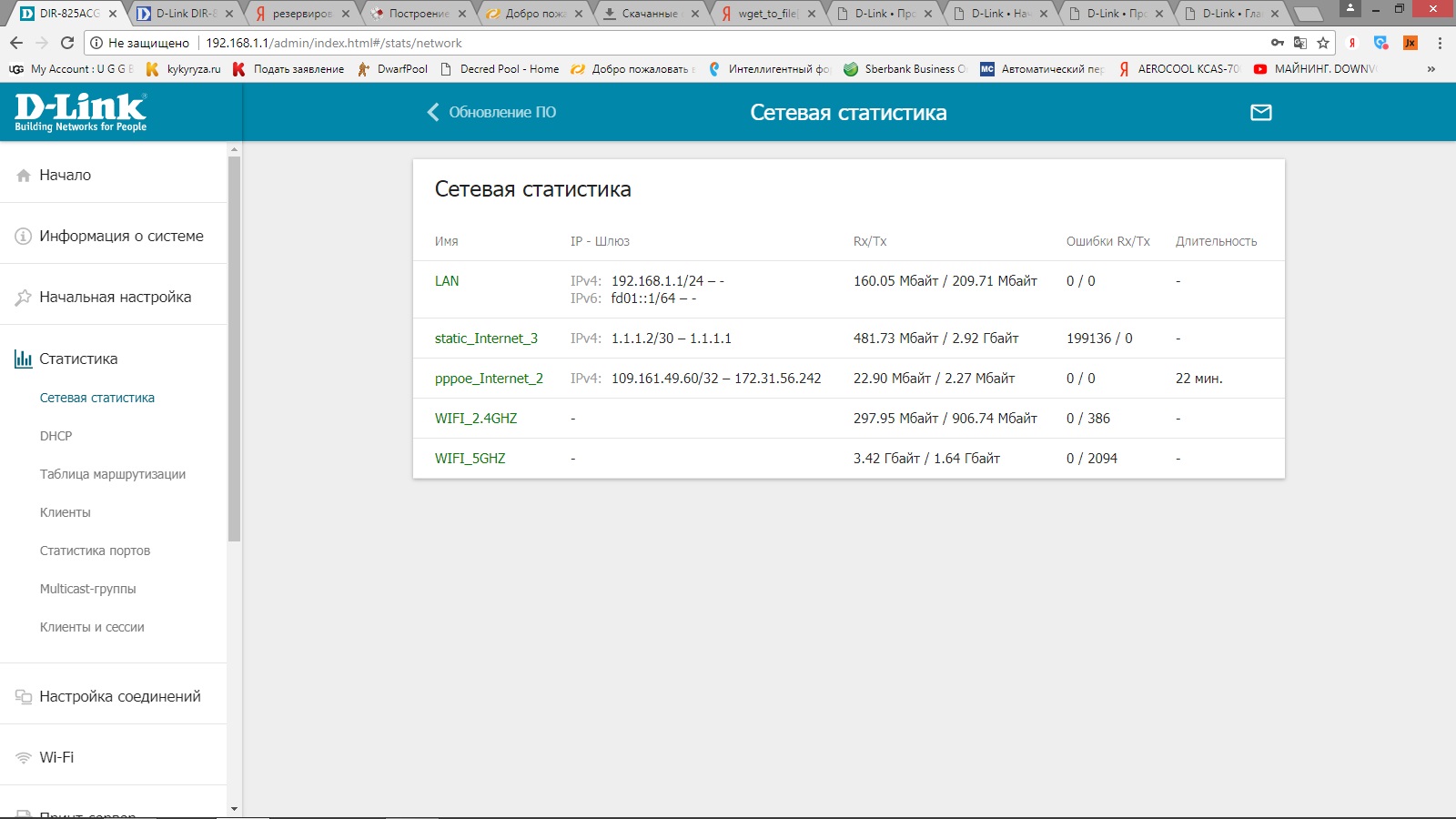Bookmark this page with the star icon

click(1323, 43)
